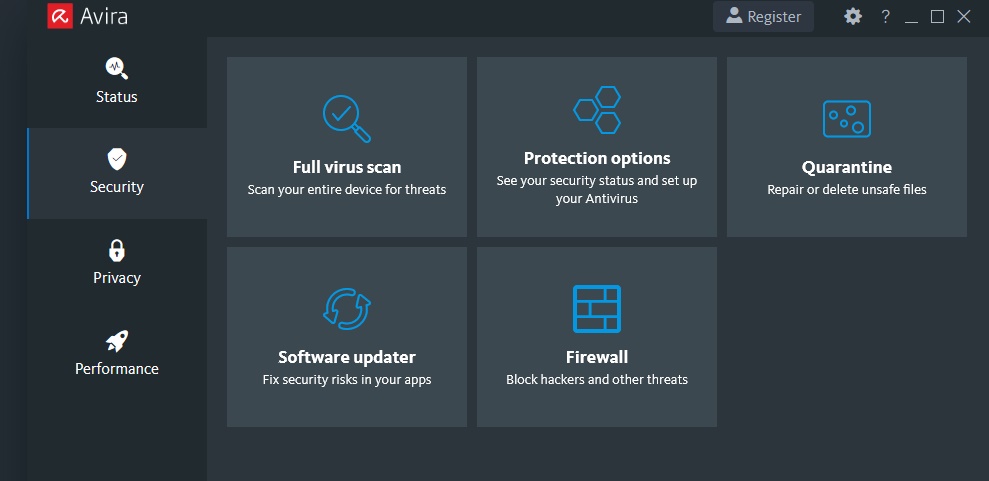
Task: Click the user silhouette icon in Register
Action: click(x=734, y=15)
